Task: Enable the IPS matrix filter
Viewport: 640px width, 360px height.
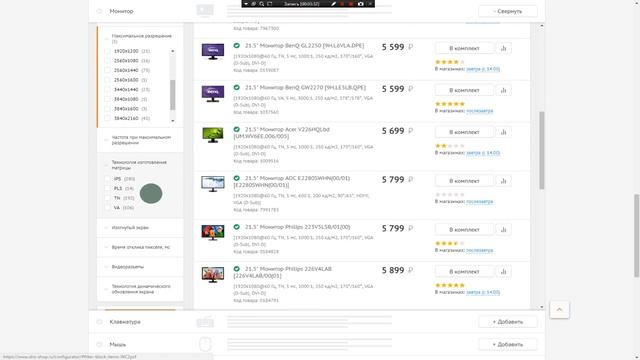Action: pyautogui.click(x=108, y=179)
